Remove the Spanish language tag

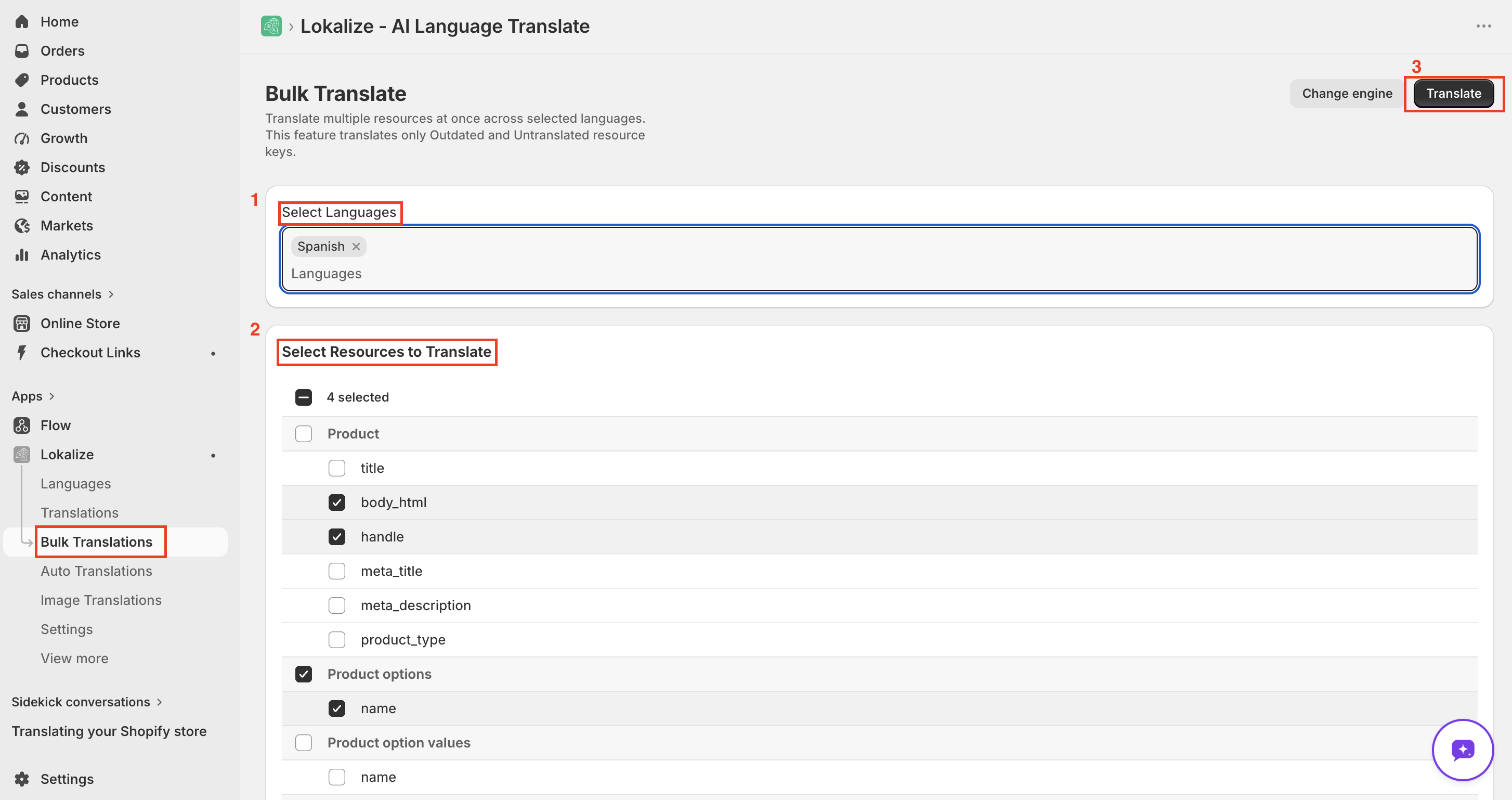356,247
